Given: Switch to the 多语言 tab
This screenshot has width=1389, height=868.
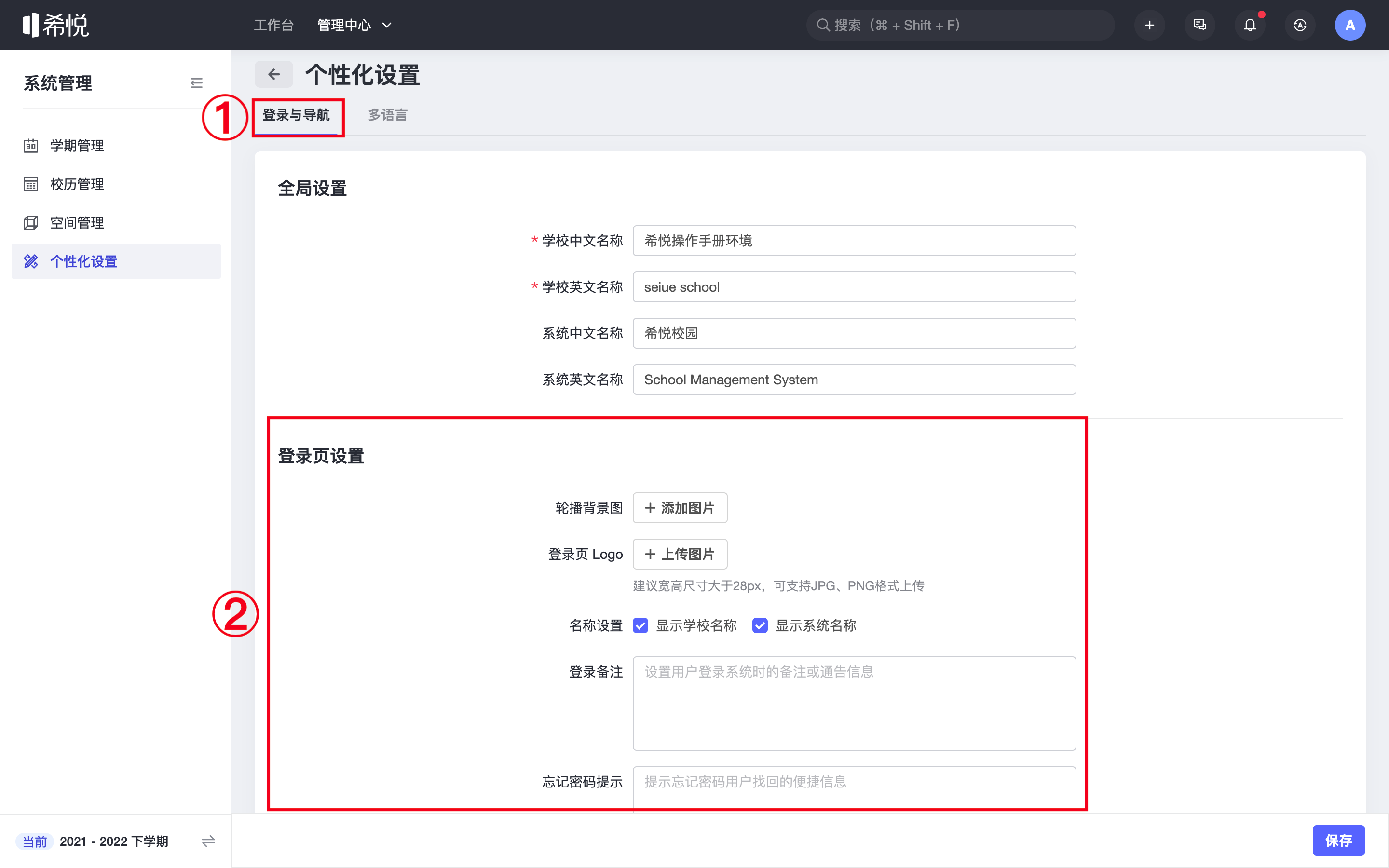Looking at the screenshot, I should point(387,115).
